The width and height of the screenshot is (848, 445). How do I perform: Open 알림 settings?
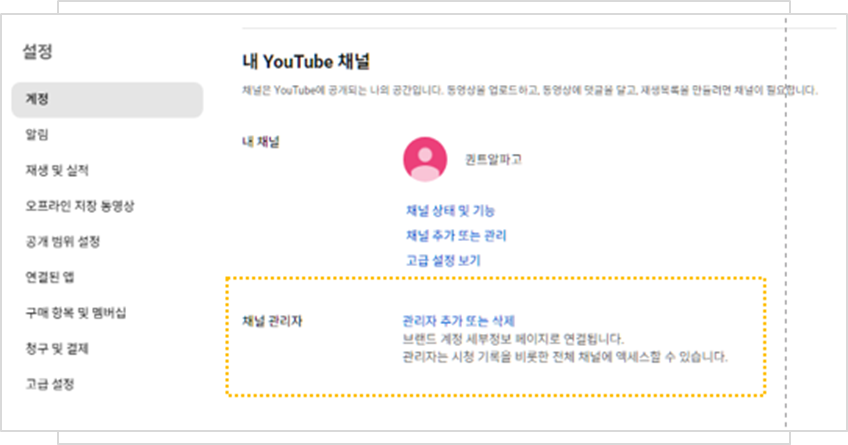point(37,135)
